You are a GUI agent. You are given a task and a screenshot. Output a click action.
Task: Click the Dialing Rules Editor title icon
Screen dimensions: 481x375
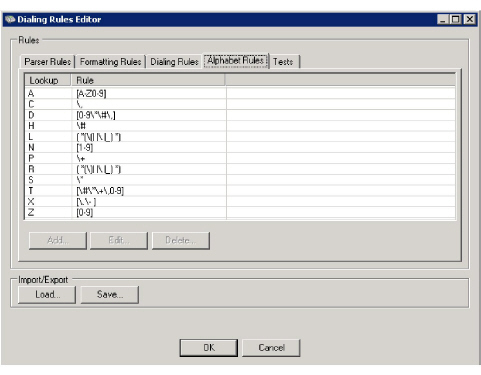(10, 19)
